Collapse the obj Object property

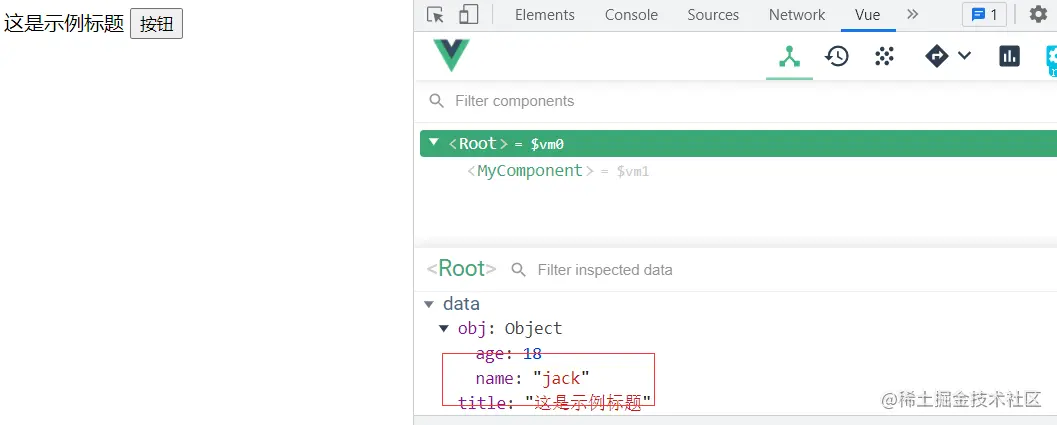[444, 328]
